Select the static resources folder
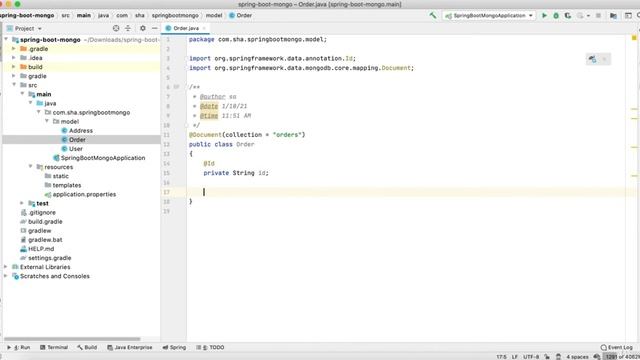Screen dimensions: 640x360 [57, 176]
